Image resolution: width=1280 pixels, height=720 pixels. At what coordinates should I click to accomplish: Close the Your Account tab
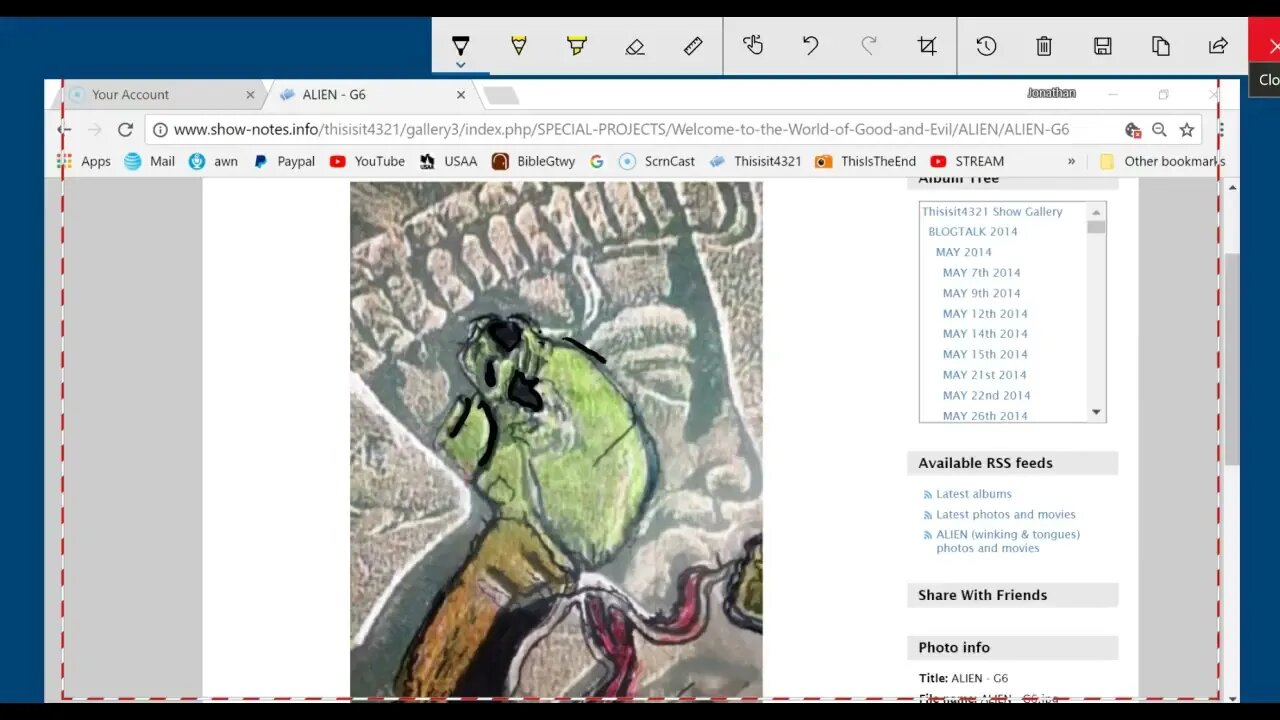point(250,95)
